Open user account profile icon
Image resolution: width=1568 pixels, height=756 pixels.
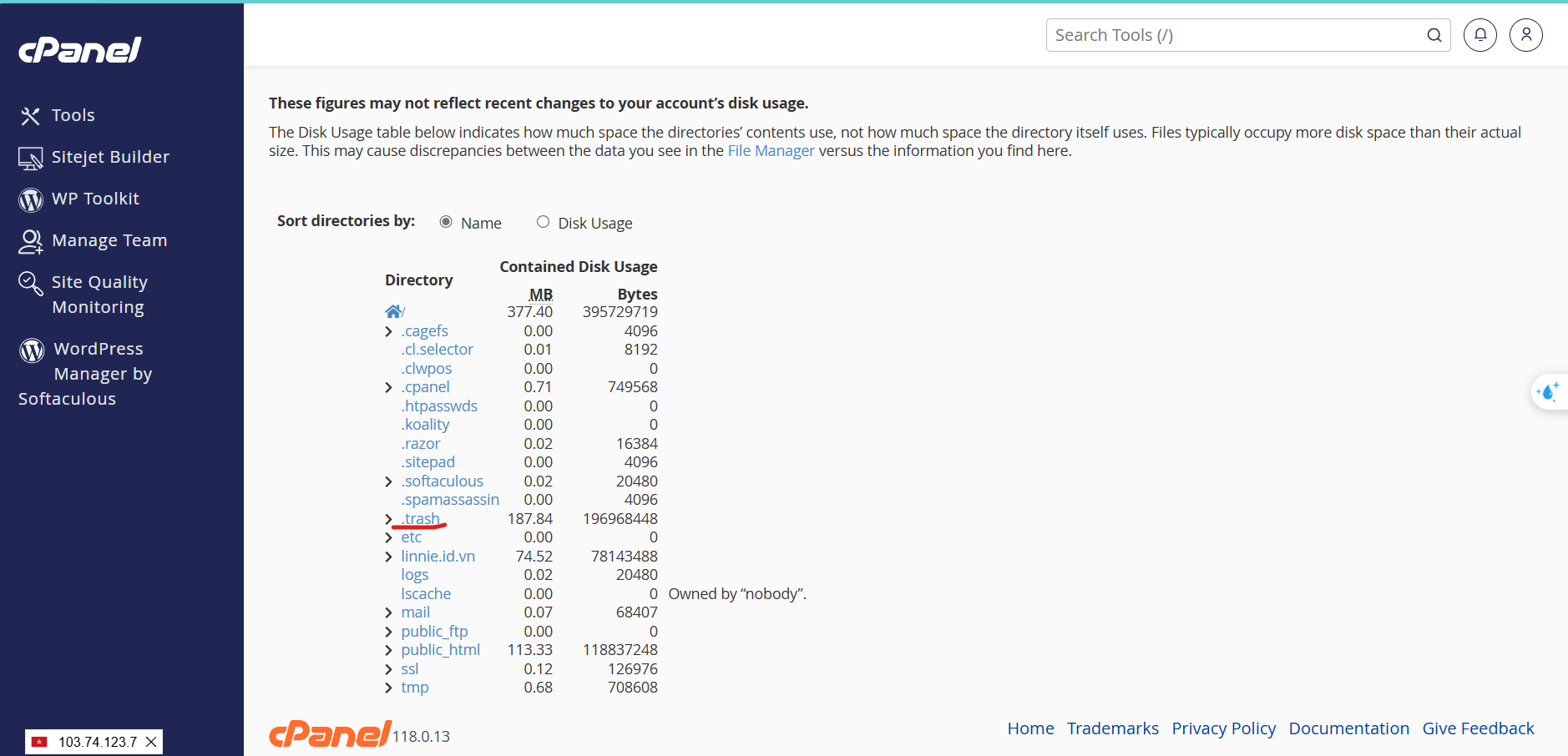click(x=1526, y=35)
